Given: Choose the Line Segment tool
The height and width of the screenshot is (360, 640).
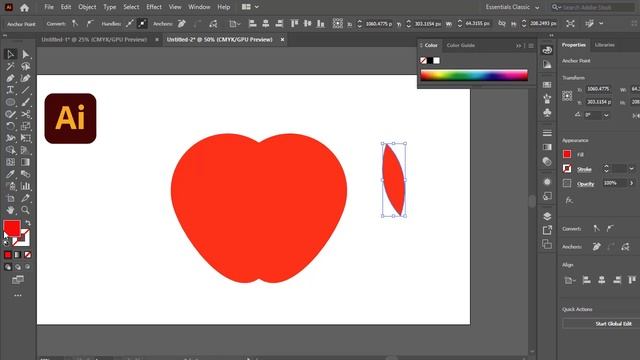Looking at the screenshot, I should 25,90.
